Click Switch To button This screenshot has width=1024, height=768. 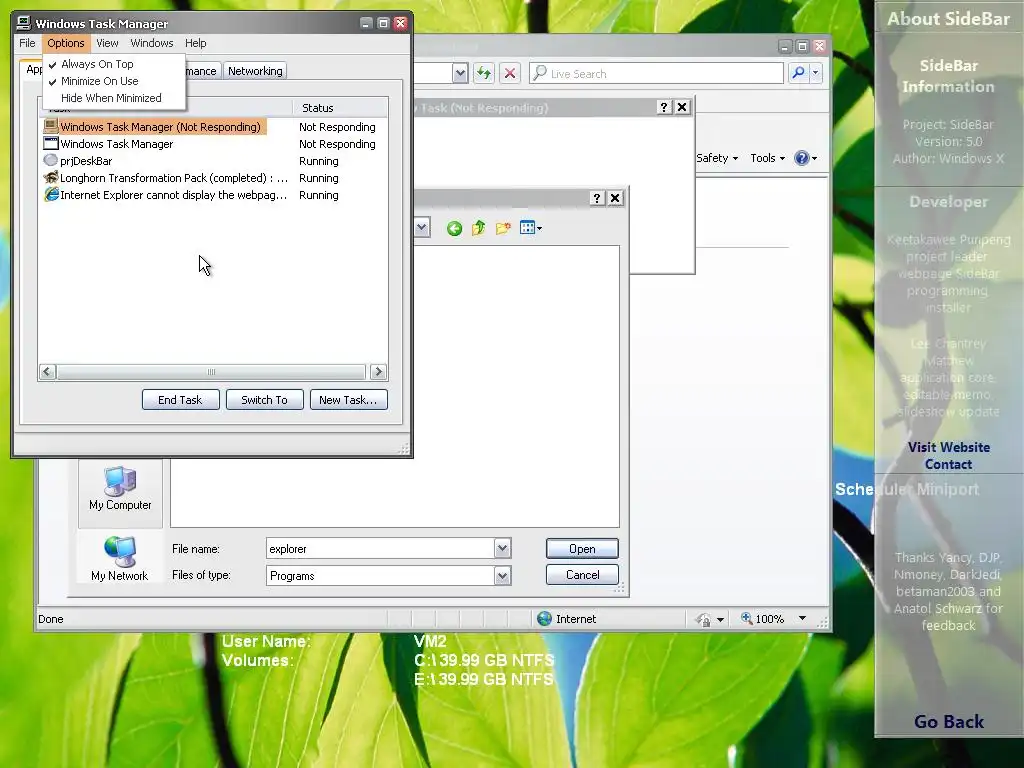pos(264,400)
